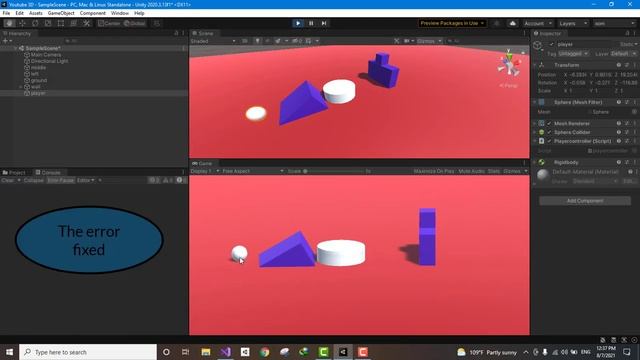This screenshot has width=640, height=360.
Task: Toggle scene lighting bulb icon
Action: coord(258,41)
